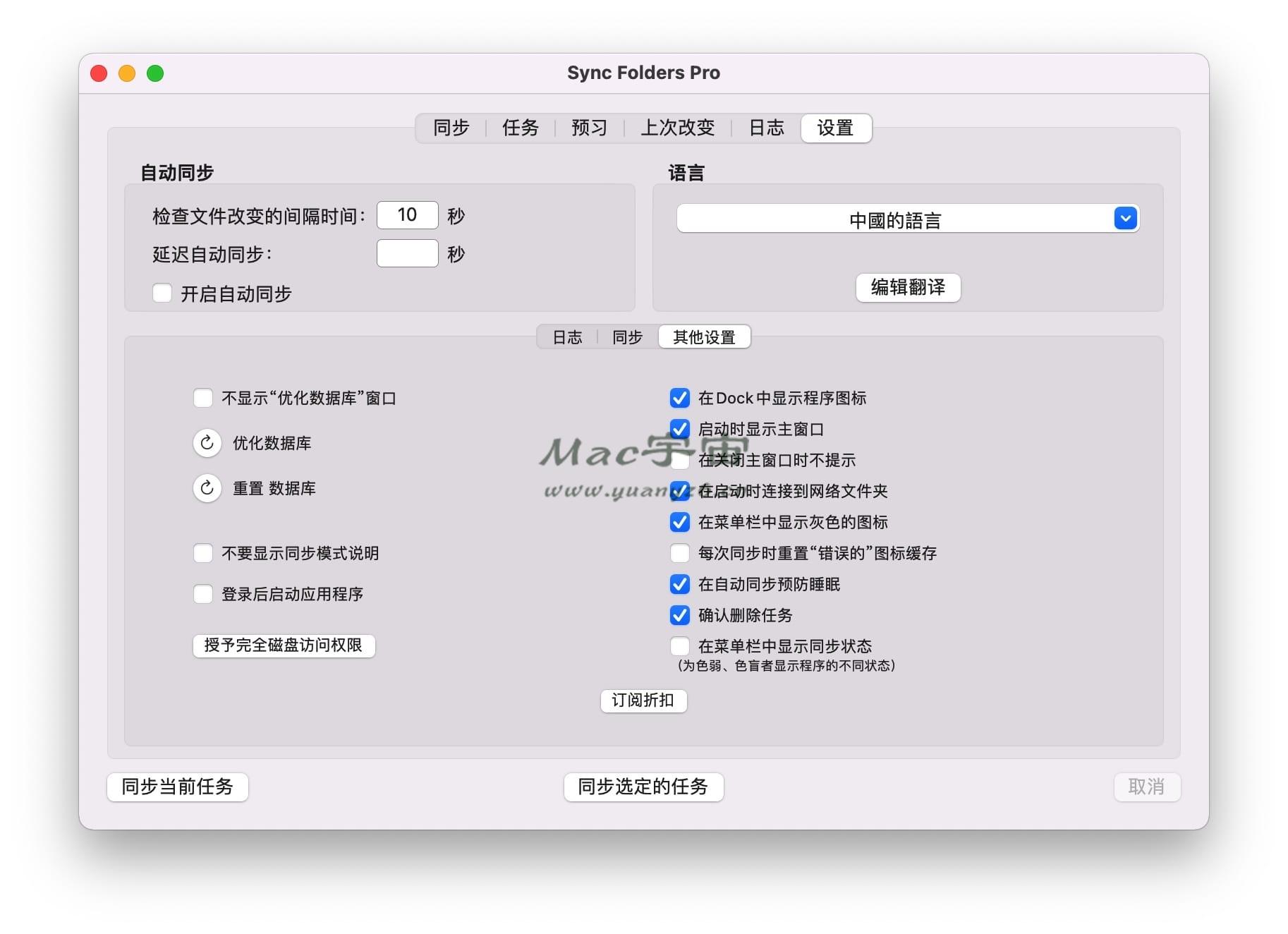Open the 上次改变 tab

pyautogui.click(x=678, y=128)
